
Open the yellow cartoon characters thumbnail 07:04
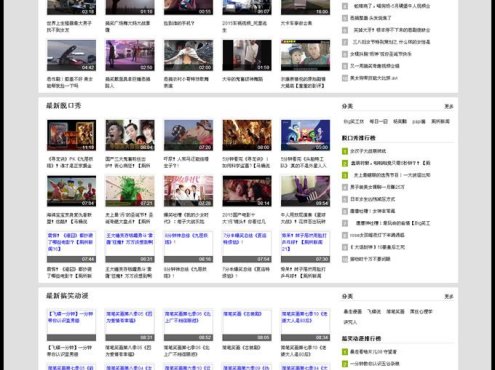coord(71,191)
